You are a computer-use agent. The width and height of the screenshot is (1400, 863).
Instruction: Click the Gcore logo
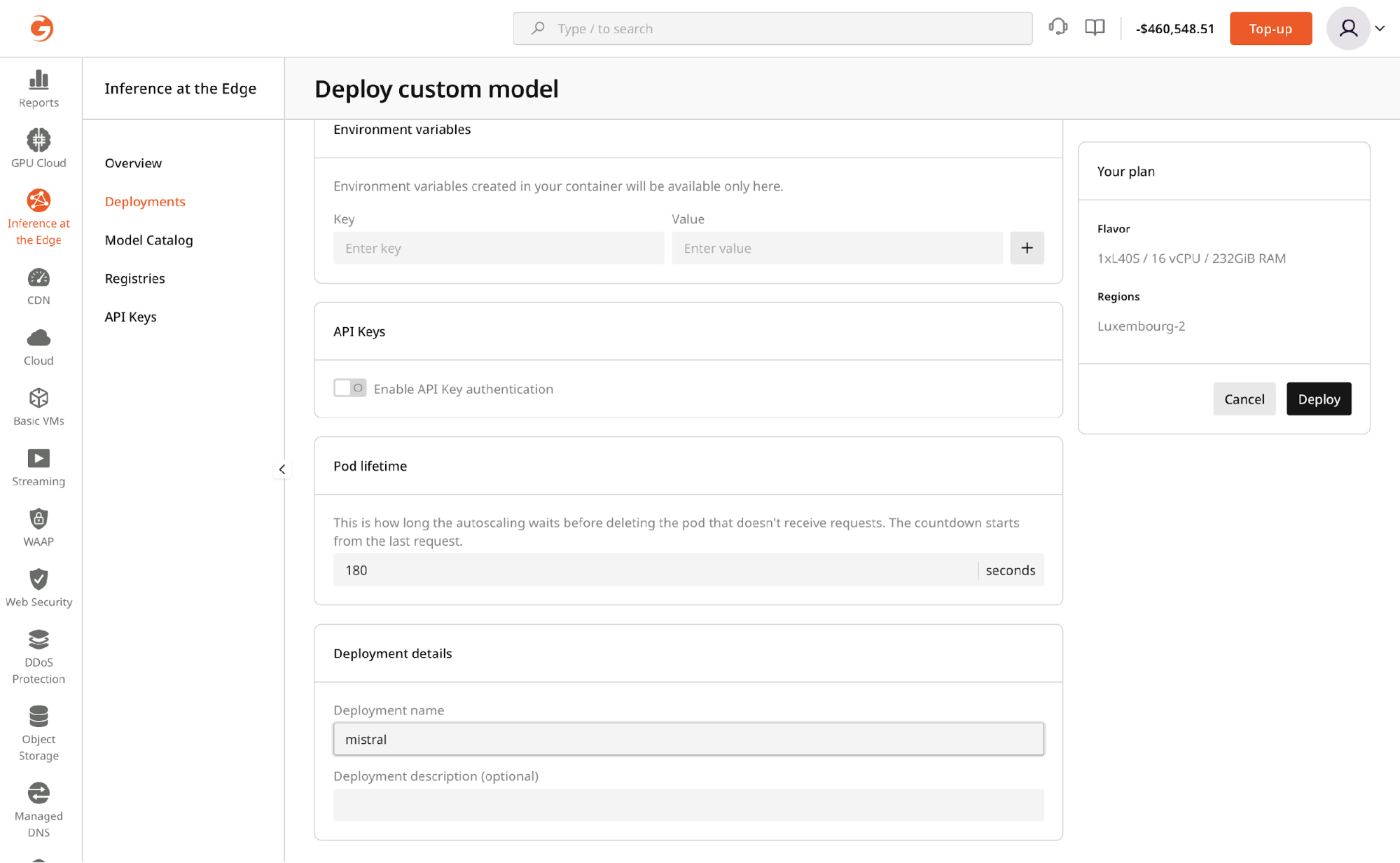pyautogui.click(x=41, y=28)
